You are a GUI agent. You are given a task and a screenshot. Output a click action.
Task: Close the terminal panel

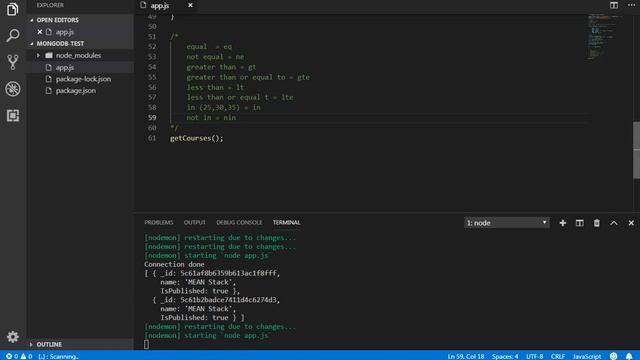pyautogui.click(x=631, y=223)
